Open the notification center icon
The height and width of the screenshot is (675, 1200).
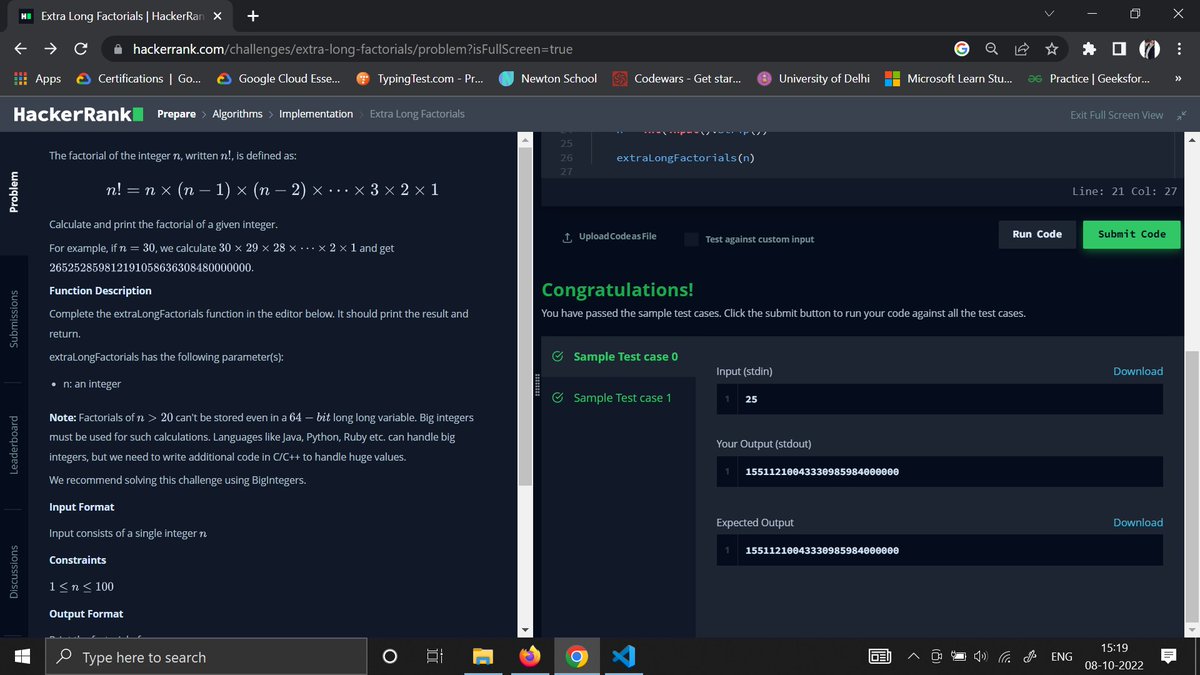pyautogui.click(x=1168, y=657)
